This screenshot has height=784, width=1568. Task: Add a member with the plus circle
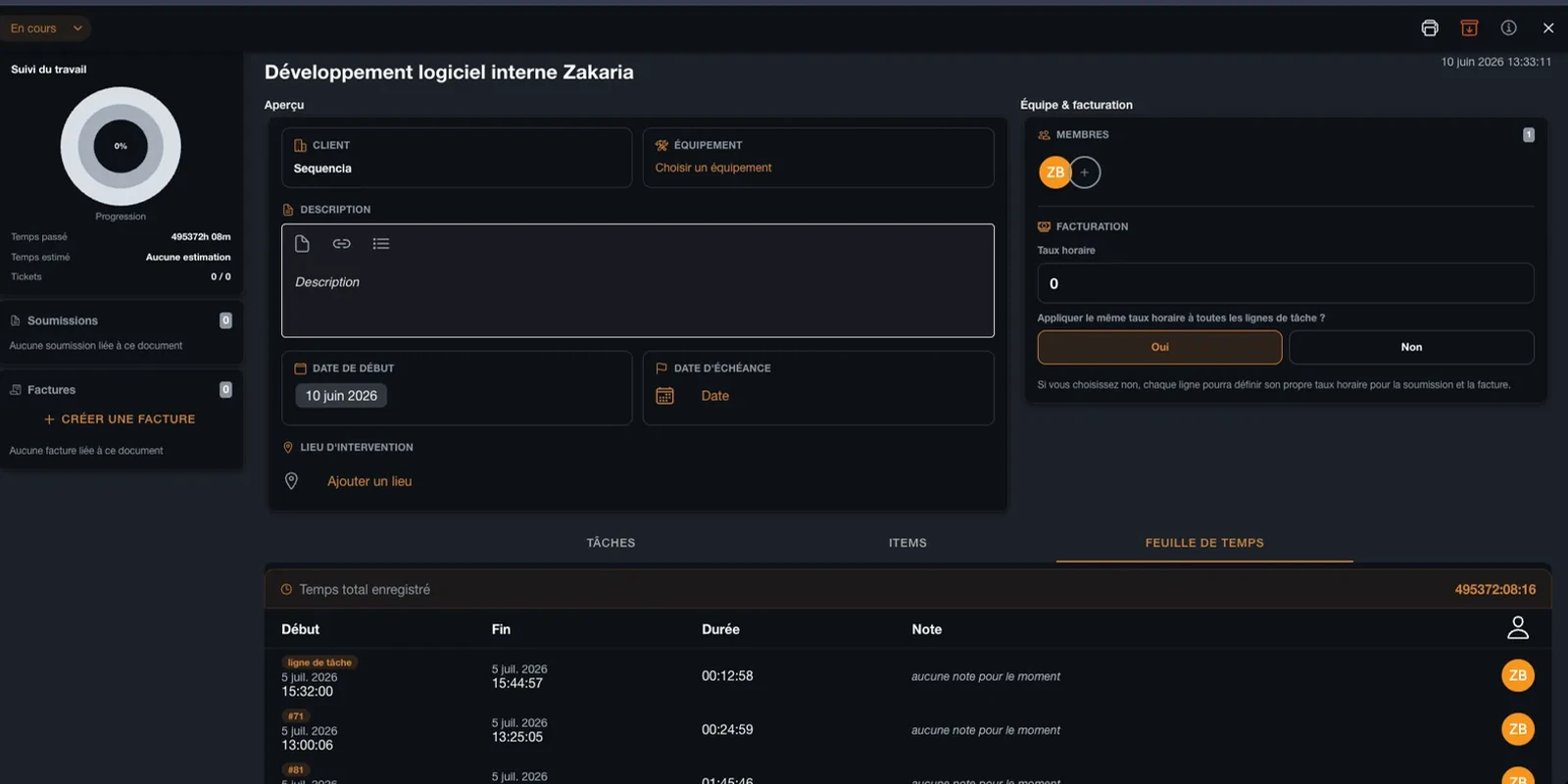point(1085,172)
